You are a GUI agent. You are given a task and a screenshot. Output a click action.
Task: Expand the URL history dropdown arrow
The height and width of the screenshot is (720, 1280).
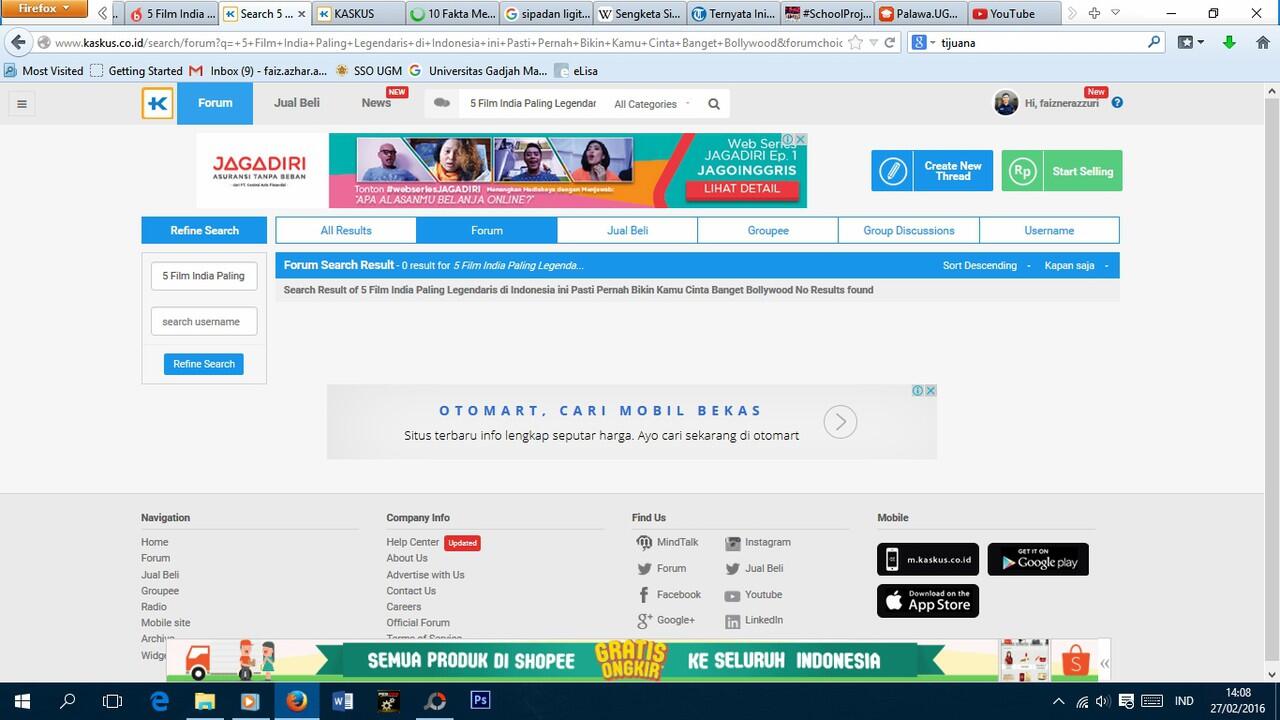[x=874, y=43]
